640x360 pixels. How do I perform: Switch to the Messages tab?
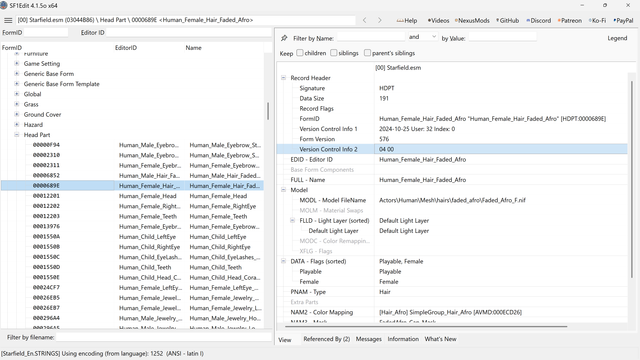pos(369,339)
